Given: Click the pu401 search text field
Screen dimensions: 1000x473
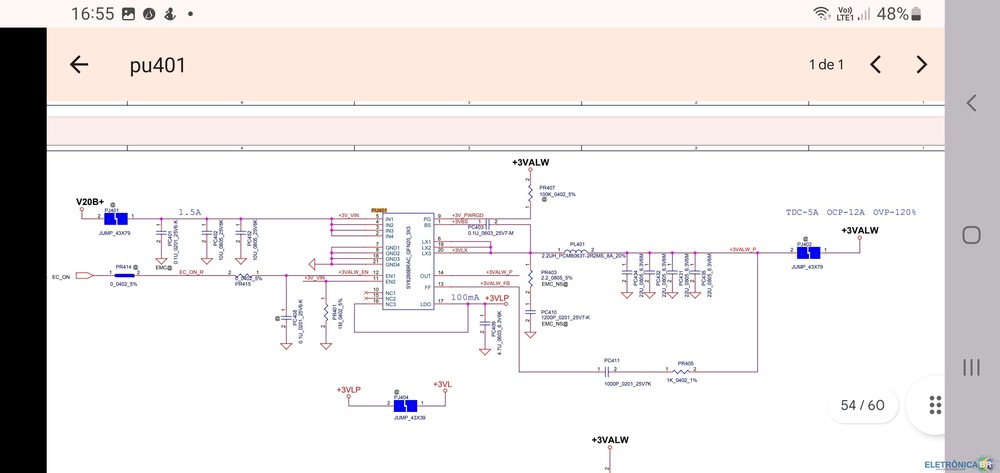Looking at the screenshot, I should point(400,65).
